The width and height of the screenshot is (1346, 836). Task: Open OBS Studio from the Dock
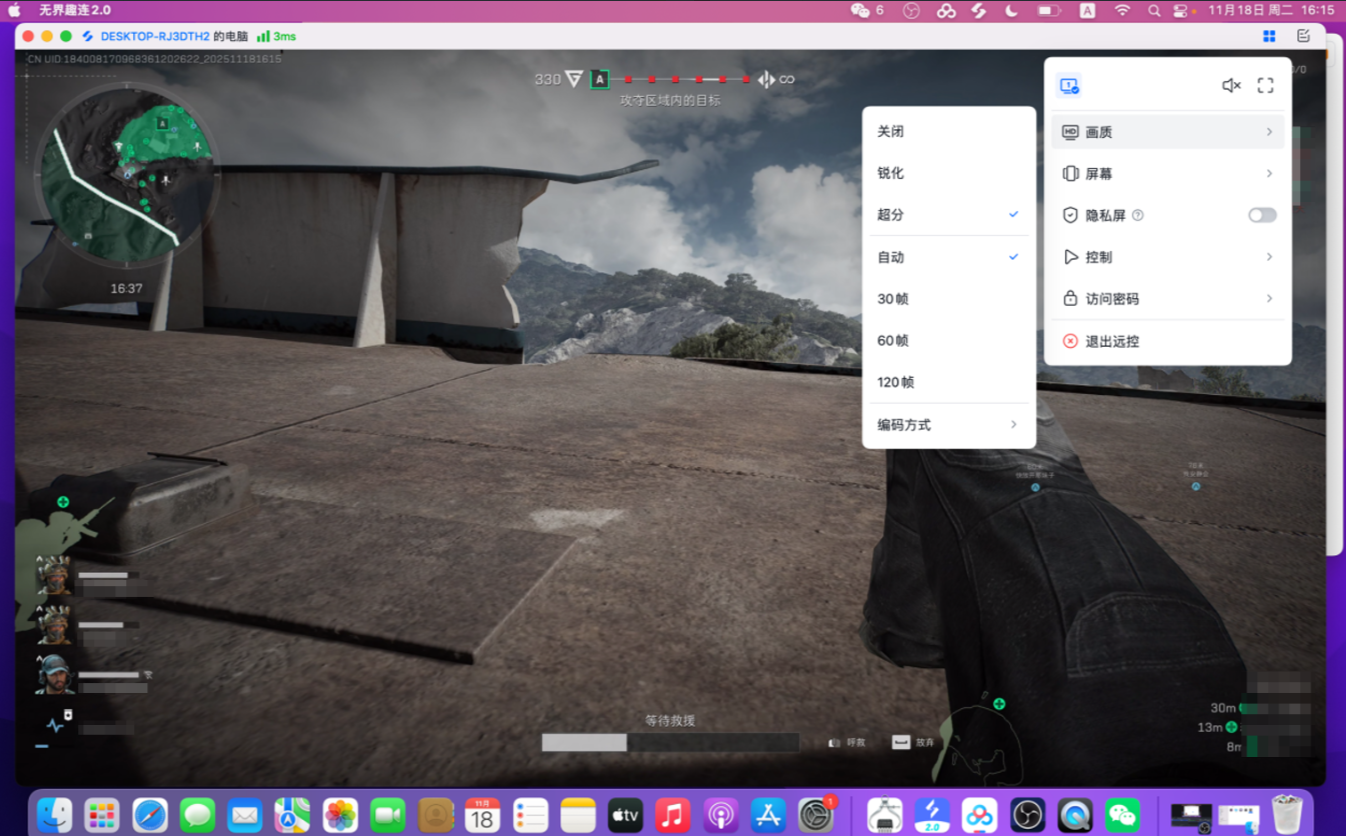coord(1027,814)
